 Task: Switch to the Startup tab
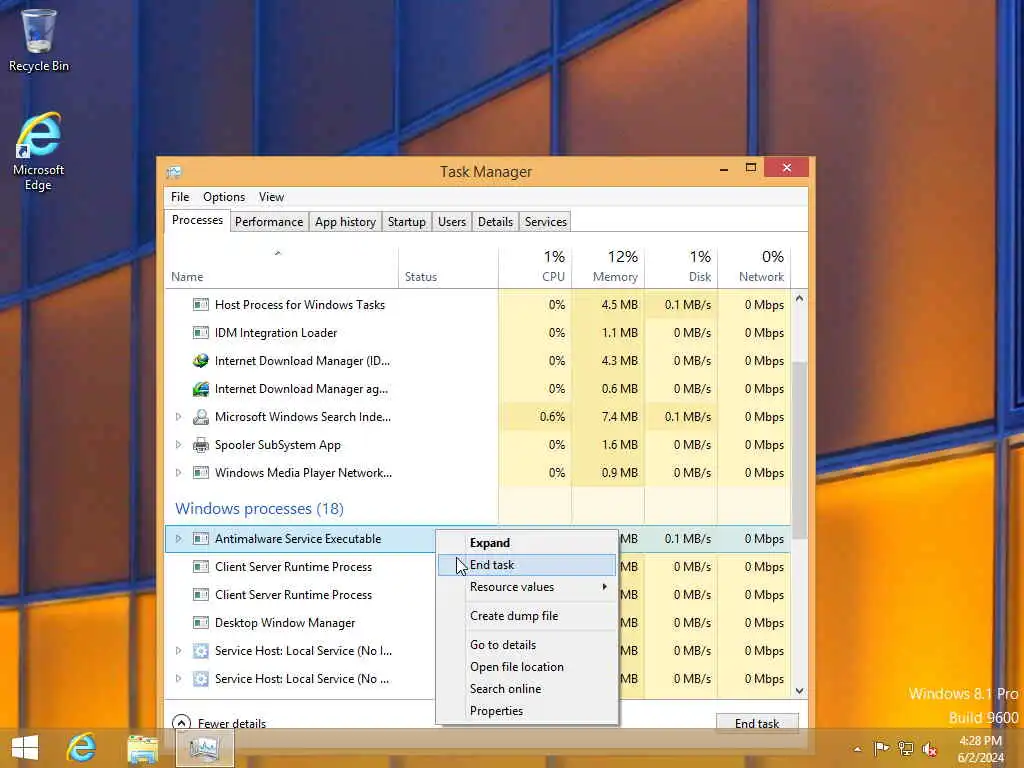point(407,222)
